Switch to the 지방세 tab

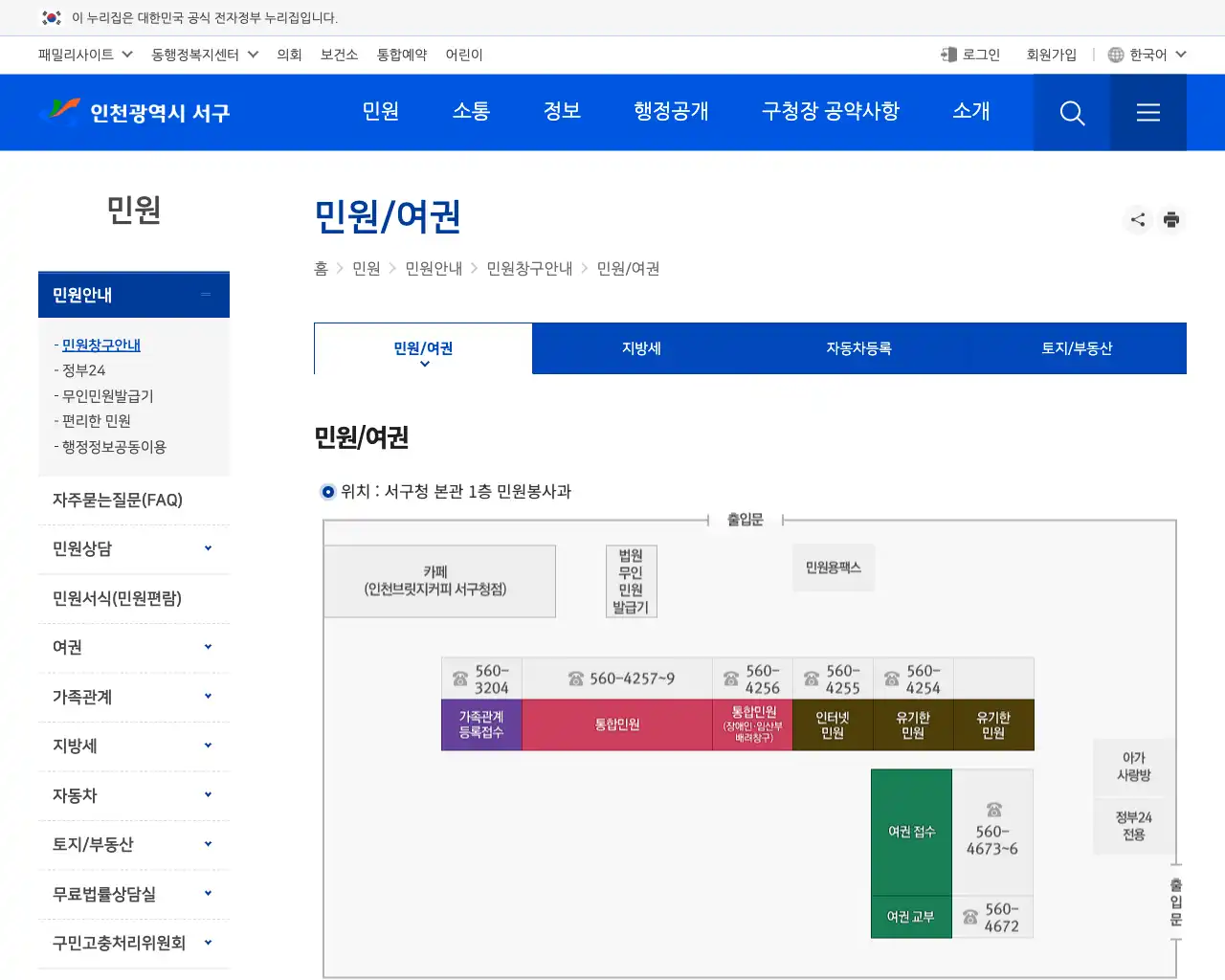click(x=641, y=348)
